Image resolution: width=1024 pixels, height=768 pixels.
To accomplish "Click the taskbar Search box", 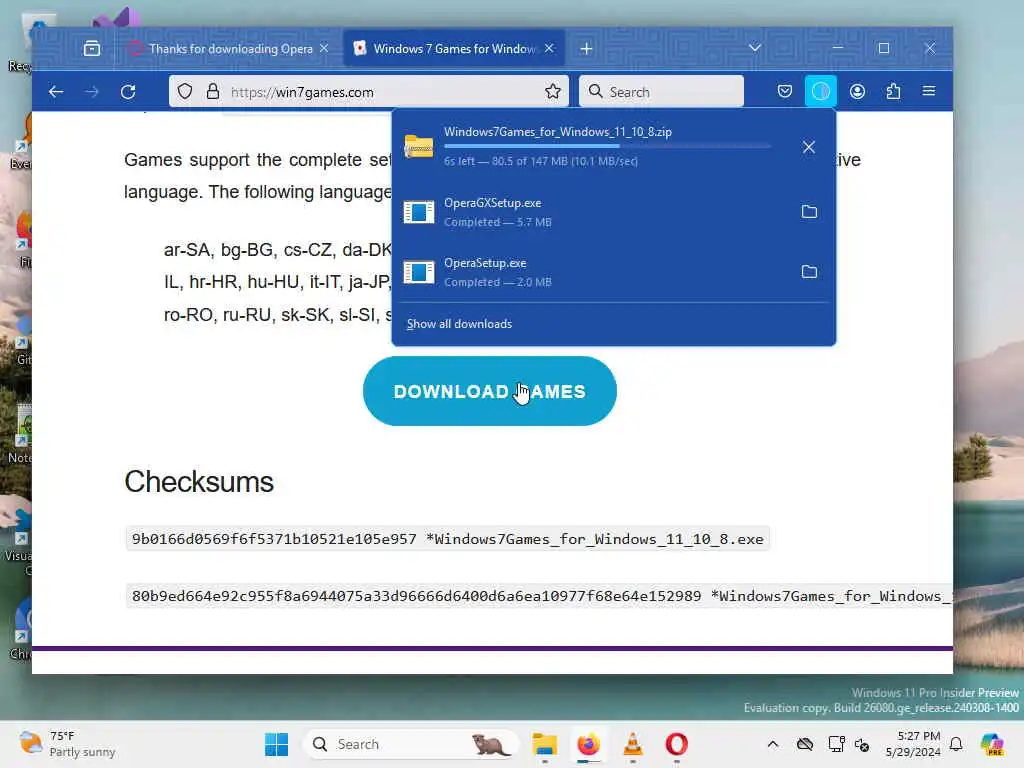I will tap(410, 744).
